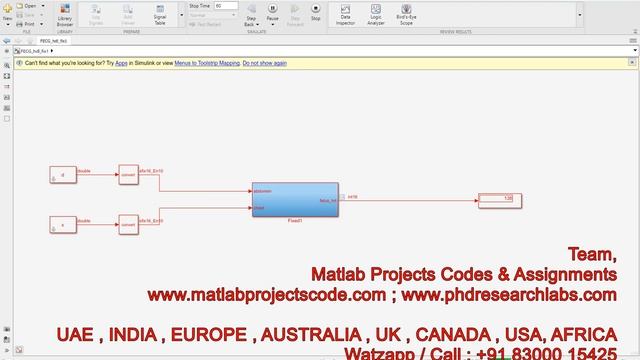Open the Step Back dropdown arrow

[258, 24]
